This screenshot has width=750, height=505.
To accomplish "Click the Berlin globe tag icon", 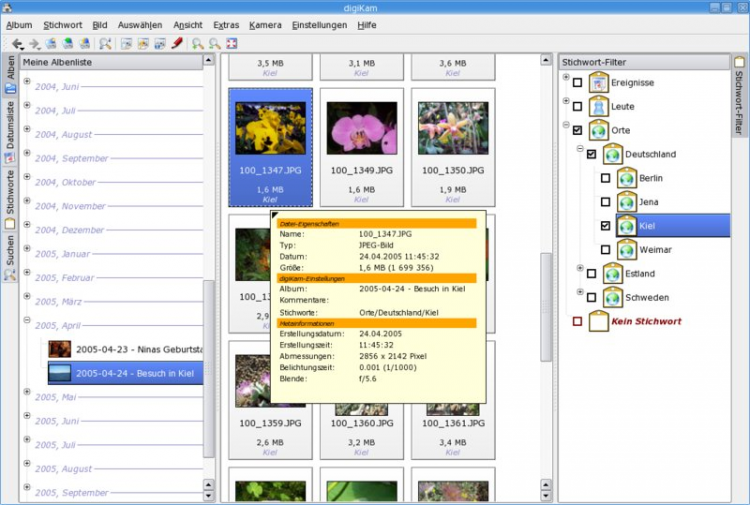I will click(x=627, y=178).
